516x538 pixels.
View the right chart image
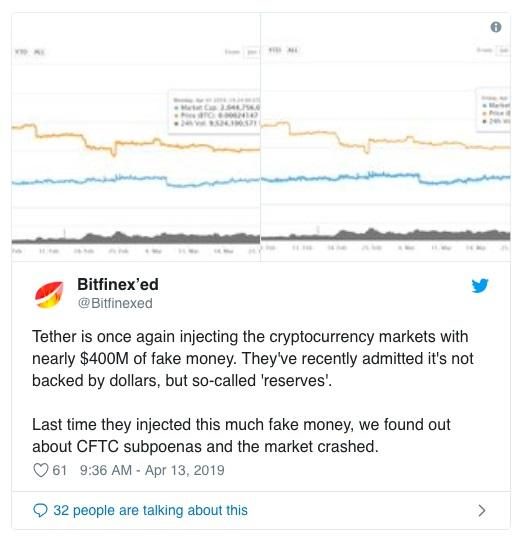tap(385, 137)
